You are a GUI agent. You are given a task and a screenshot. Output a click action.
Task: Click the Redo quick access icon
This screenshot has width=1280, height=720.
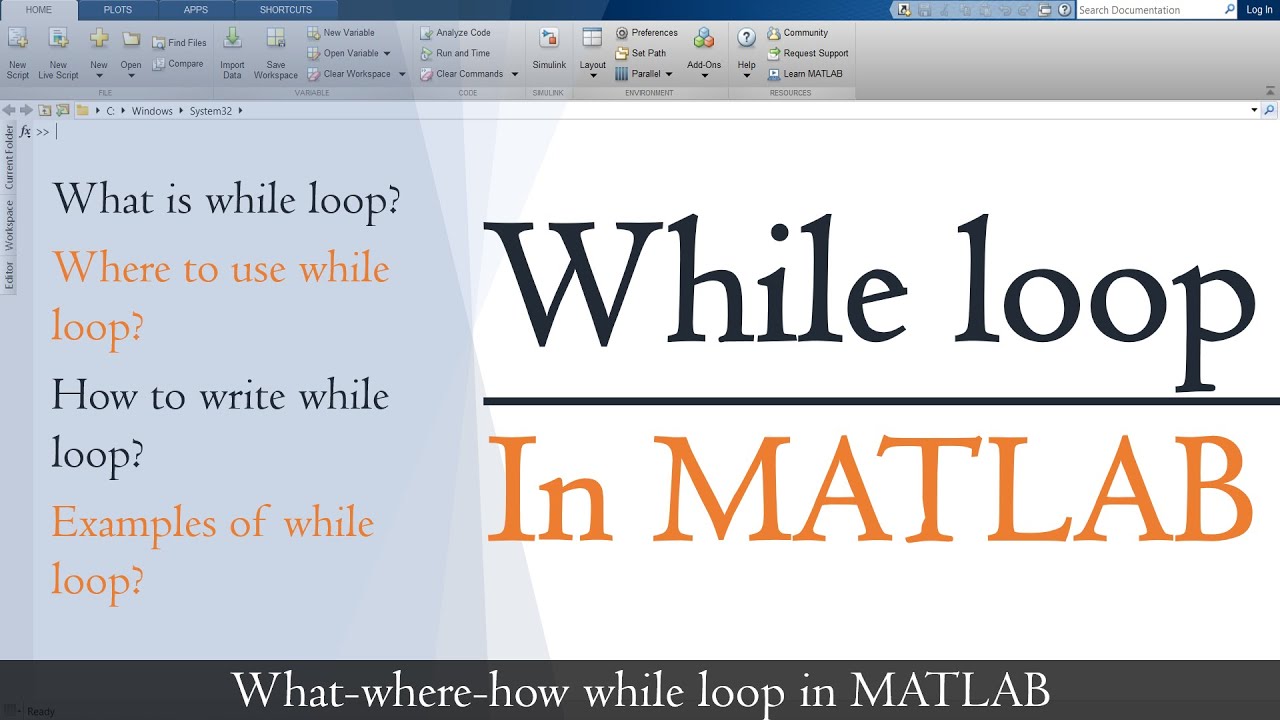[1025, 10]
